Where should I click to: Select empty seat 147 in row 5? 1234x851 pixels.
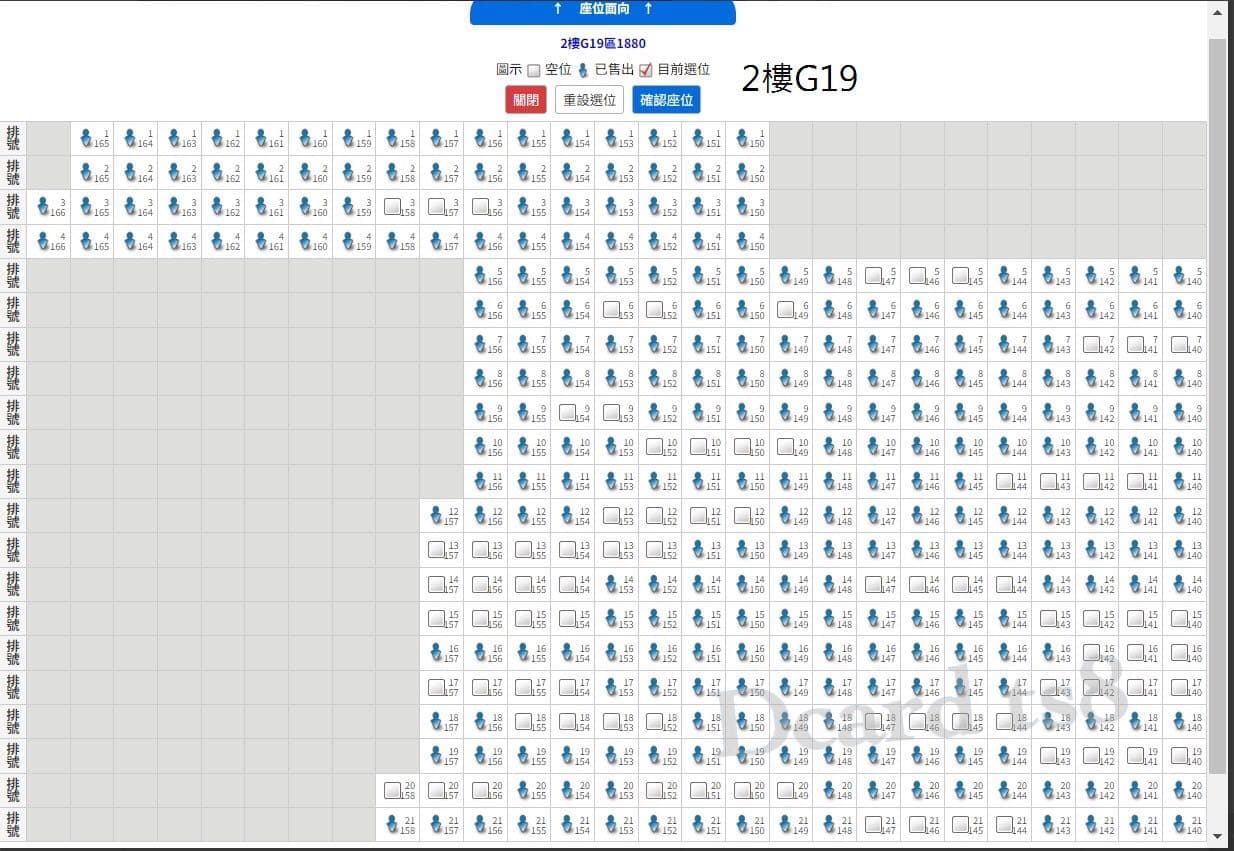(x=873, y=275)
